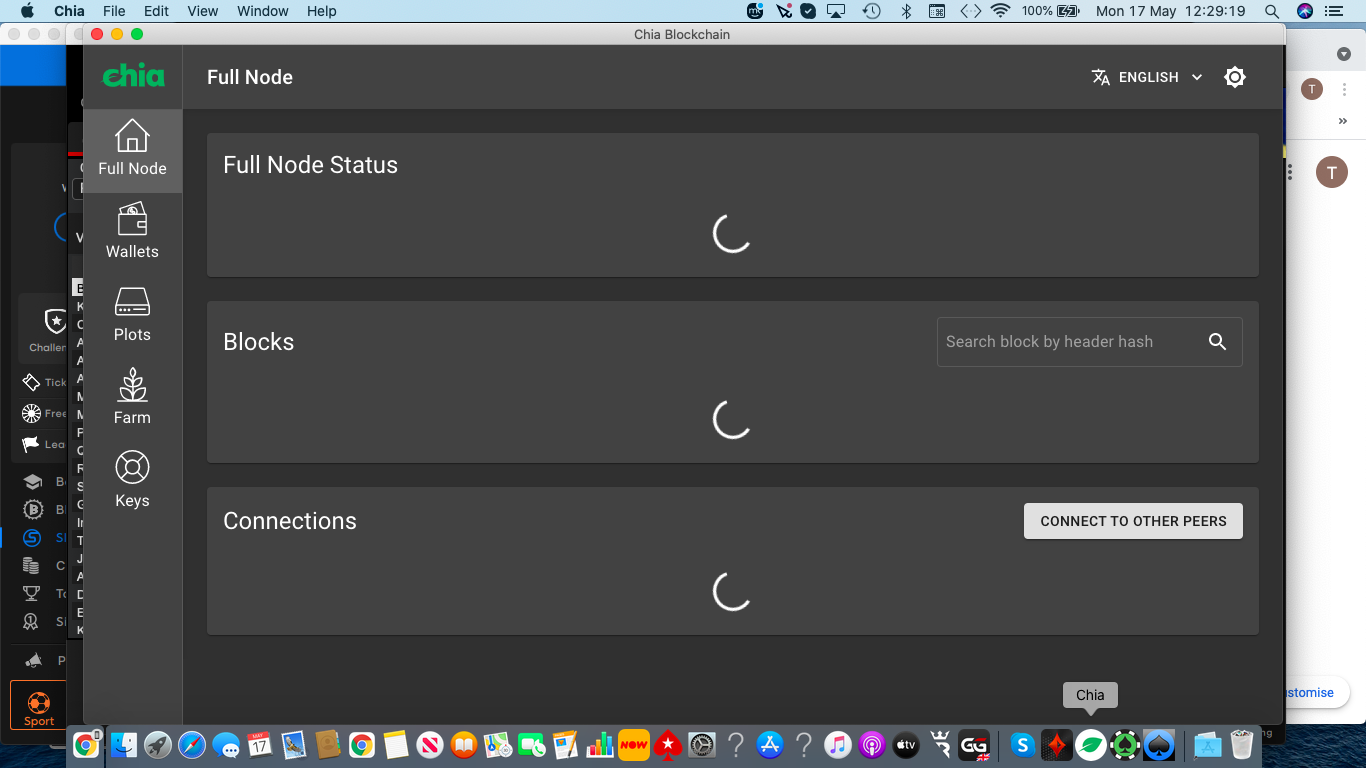This screenshot has width=1366, height=768.
Task: Open the View menu
Action: click(x=203, y=11)
